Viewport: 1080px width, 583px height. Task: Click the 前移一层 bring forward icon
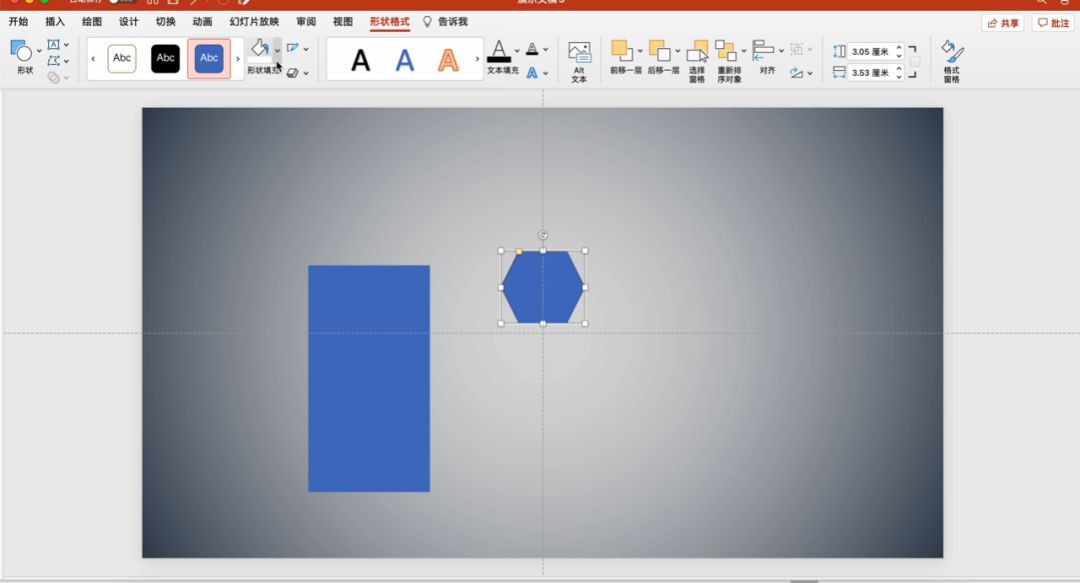pos(621,50)
